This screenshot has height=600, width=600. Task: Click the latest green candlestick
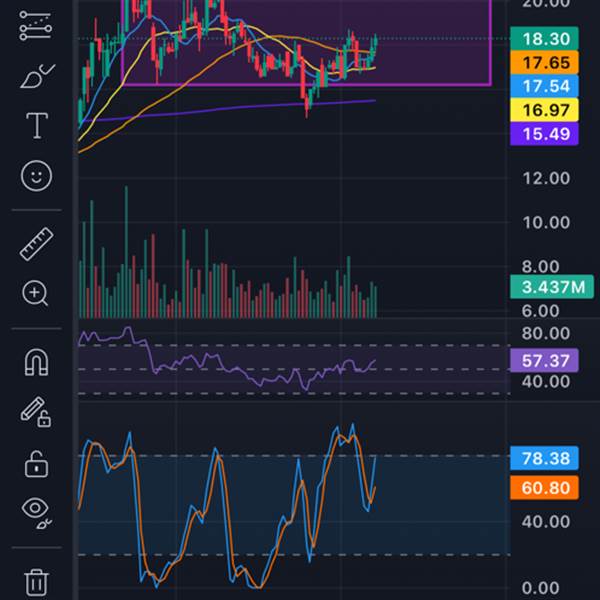click(376, 41)
